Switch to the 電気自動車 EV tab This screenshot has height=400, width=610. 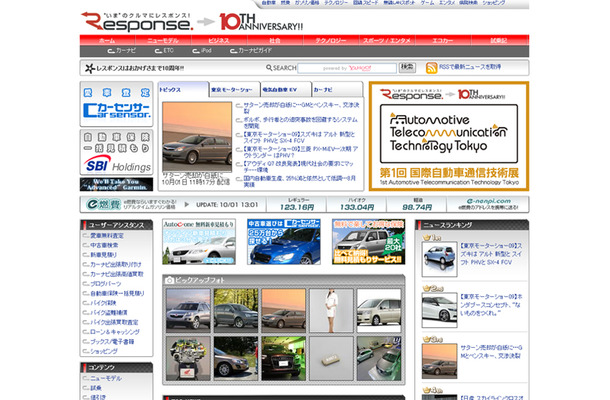coord(286,89)
